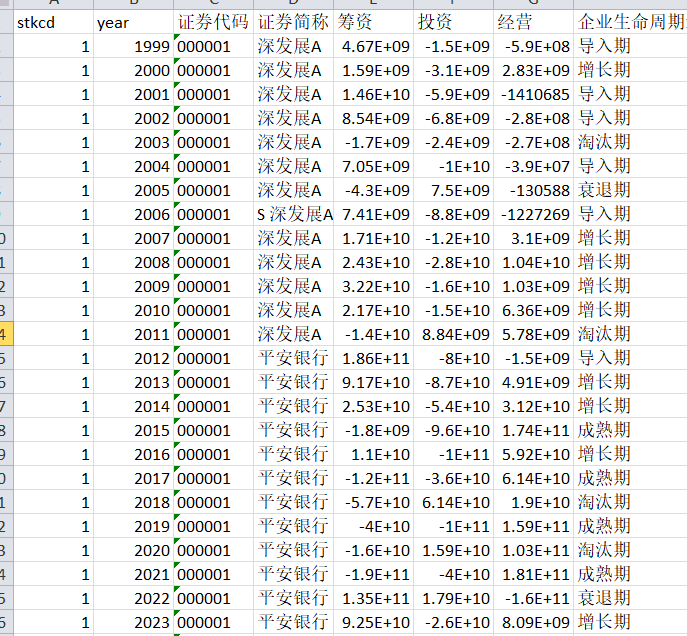Image resolution: width=687 pixels, height=636 pixels.
Task: Select 筹资 value 8.54E+09
Action: pos(373,119)
